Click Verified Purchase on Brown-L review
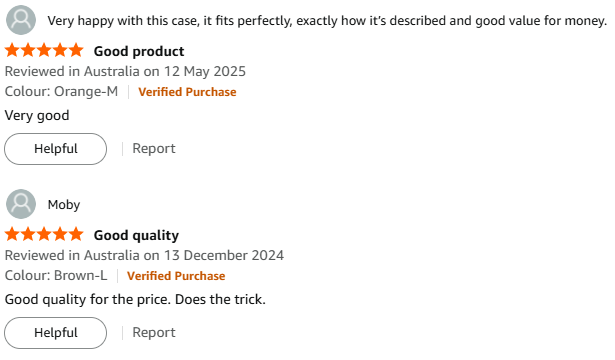 [x=176, y=276]
